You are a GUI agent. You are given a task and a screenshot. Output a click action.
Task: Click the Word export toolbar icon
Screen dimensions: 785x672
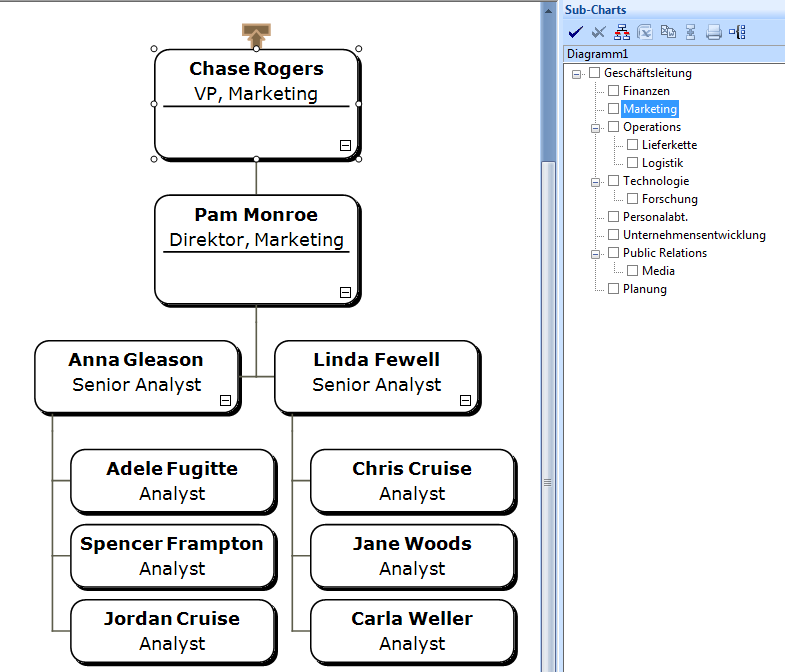[x=668, y=32]
